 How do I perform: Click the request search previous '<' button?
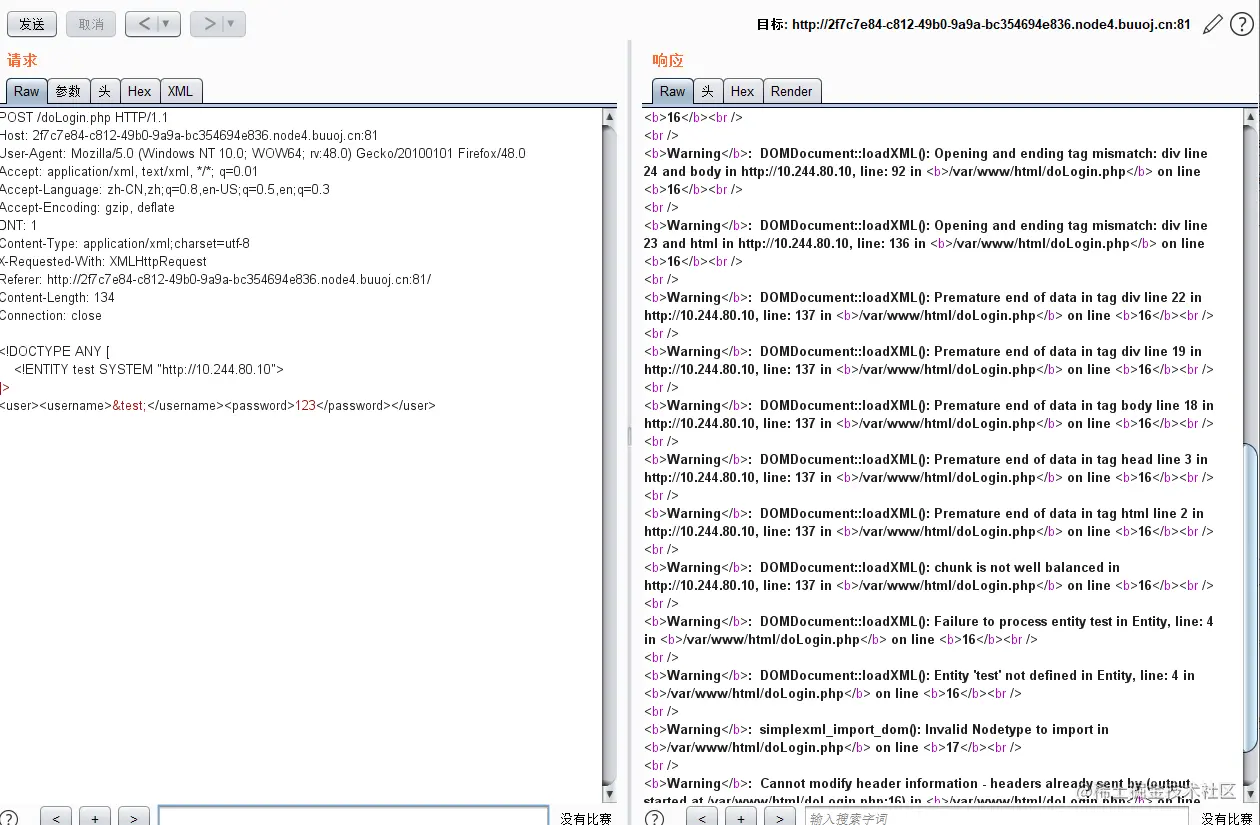pyautogui.click(x=56, y=818)
